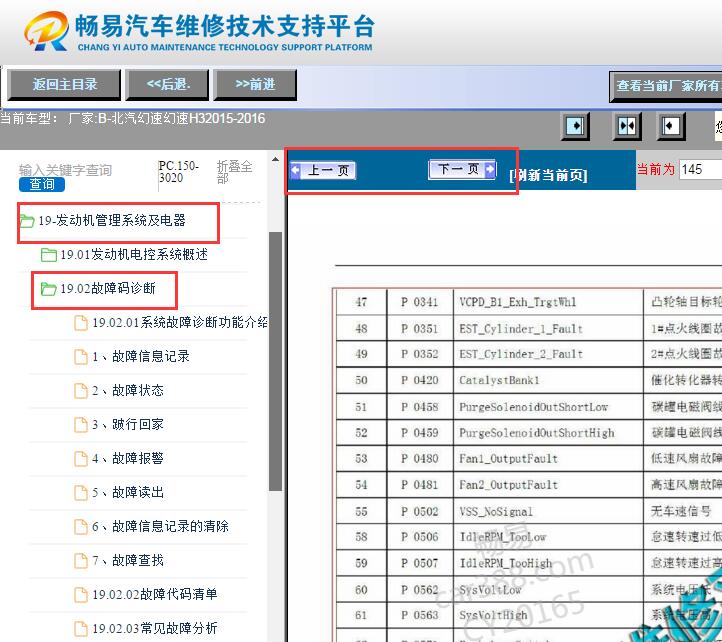Click page icon beside 6、故障信息记录的清除
This screenshot has width=722, height=642.
(x=81, y=526)
